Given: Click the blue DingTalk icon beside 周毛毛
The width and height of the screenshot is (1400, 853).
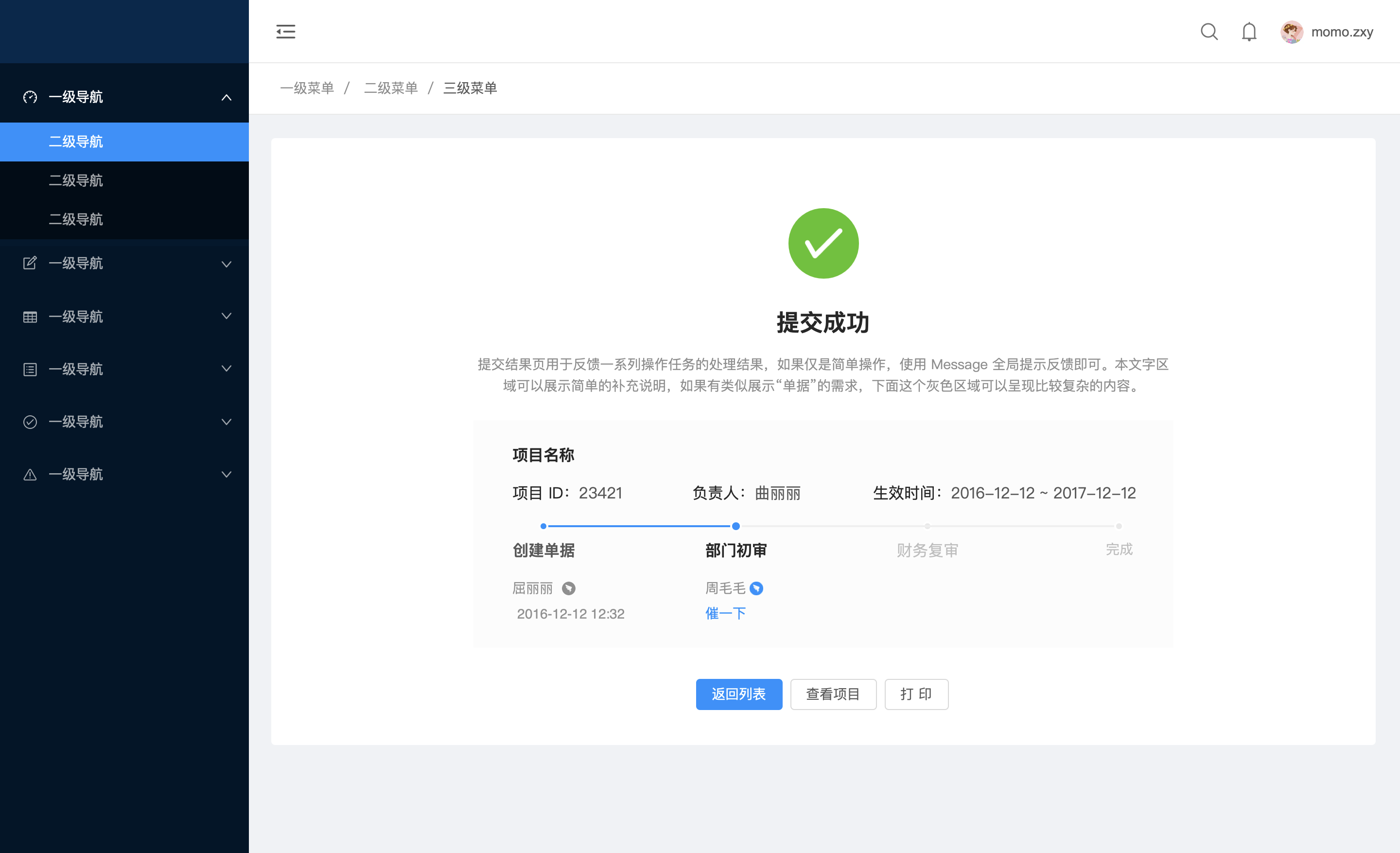Looking at the screenshot, I should pos(756,588).
